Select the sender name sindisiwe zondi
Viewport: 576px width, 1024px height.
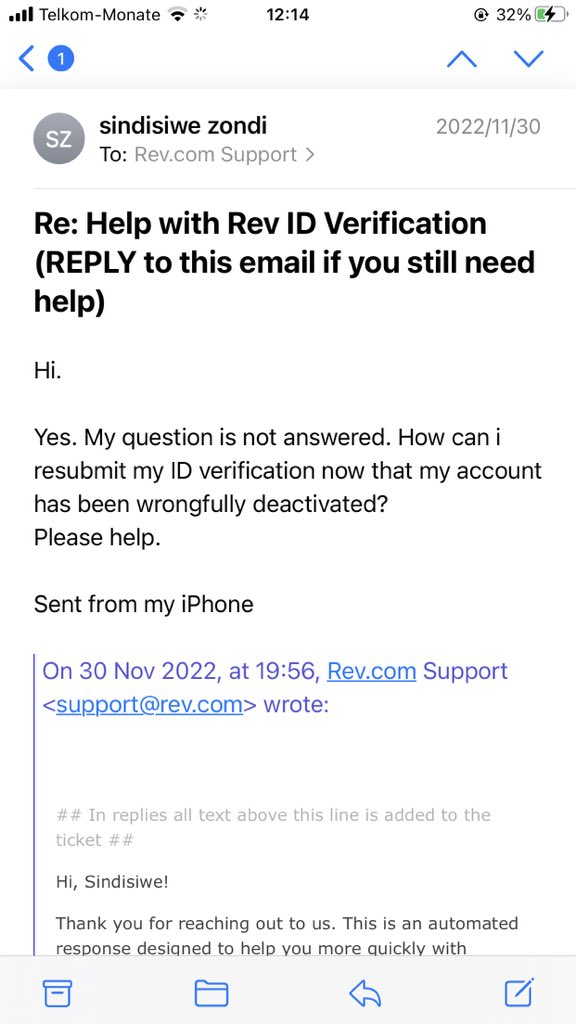[x=183, y=125]
